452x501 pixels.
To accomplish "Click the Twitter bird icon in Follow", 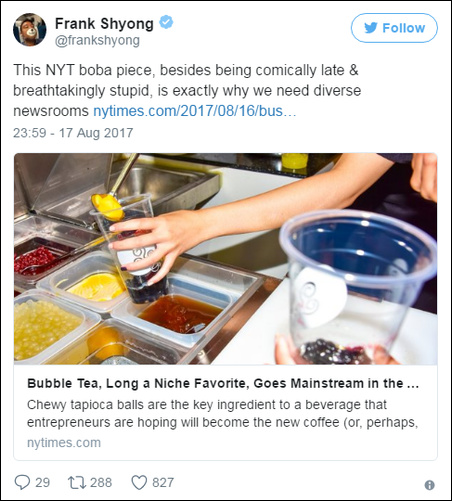I will tap(371, 28).
